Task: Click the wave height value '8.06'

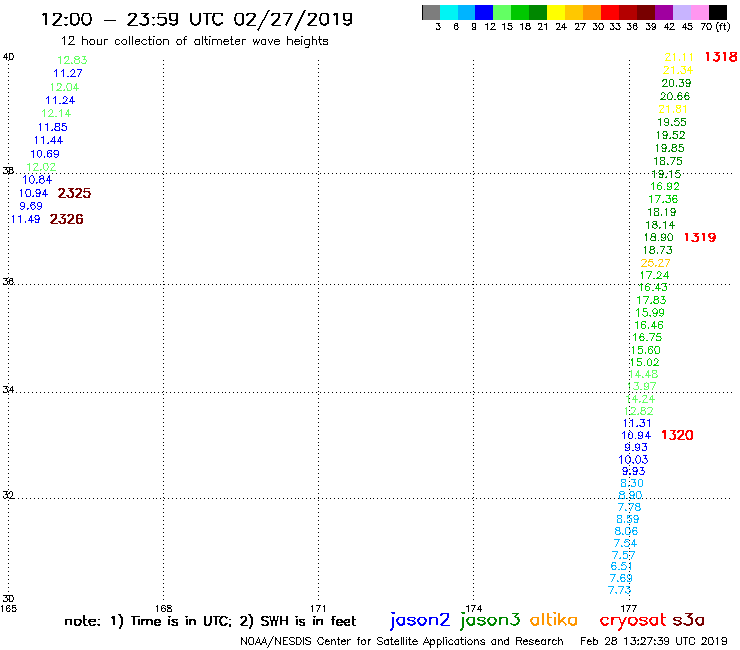Action: point(626,531)
